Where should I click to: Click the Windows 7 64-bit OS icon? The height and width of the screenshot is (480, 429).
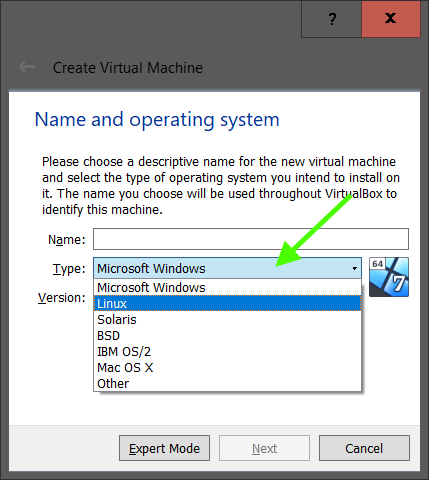(x=389, y=277)
